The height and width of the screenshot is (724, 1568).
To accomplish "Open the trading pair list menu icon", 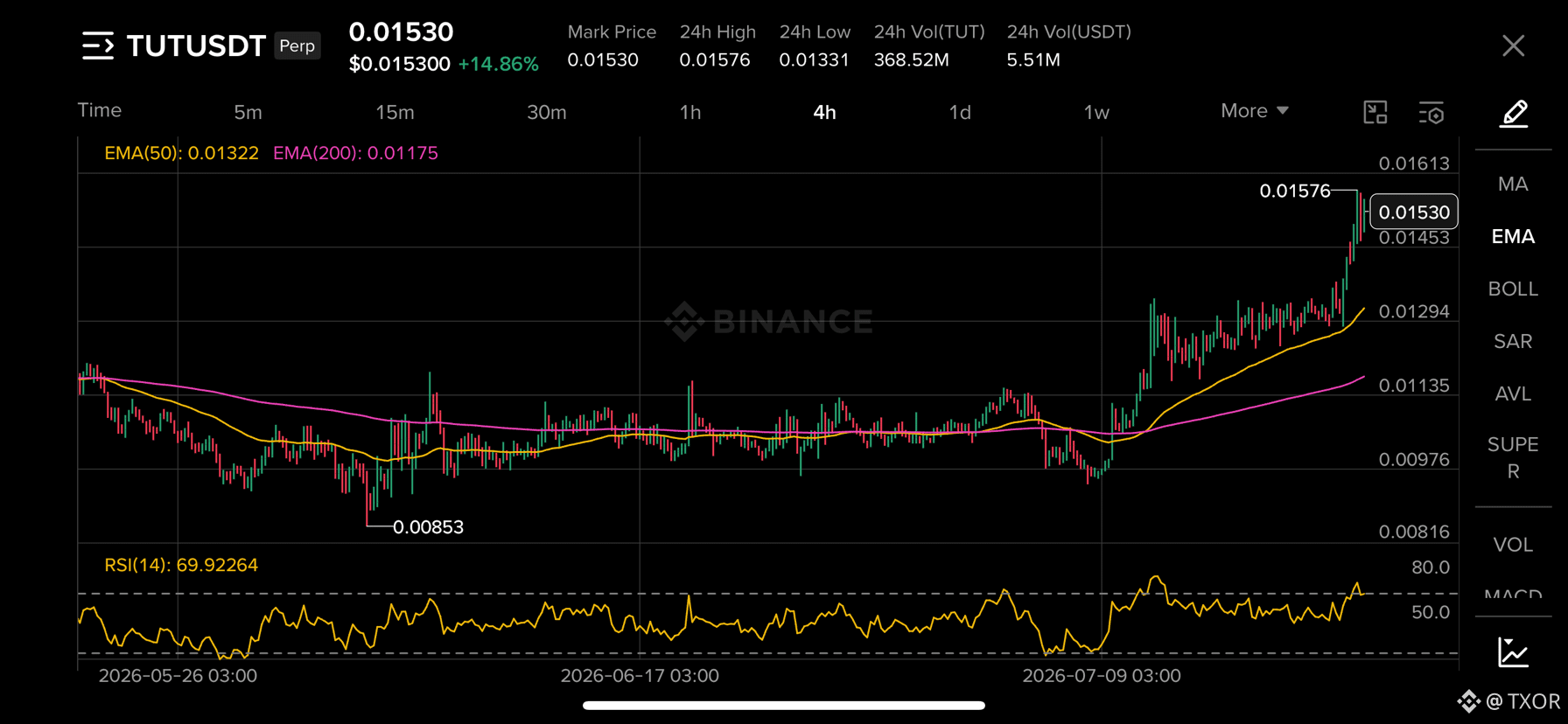I will [98, 45].
